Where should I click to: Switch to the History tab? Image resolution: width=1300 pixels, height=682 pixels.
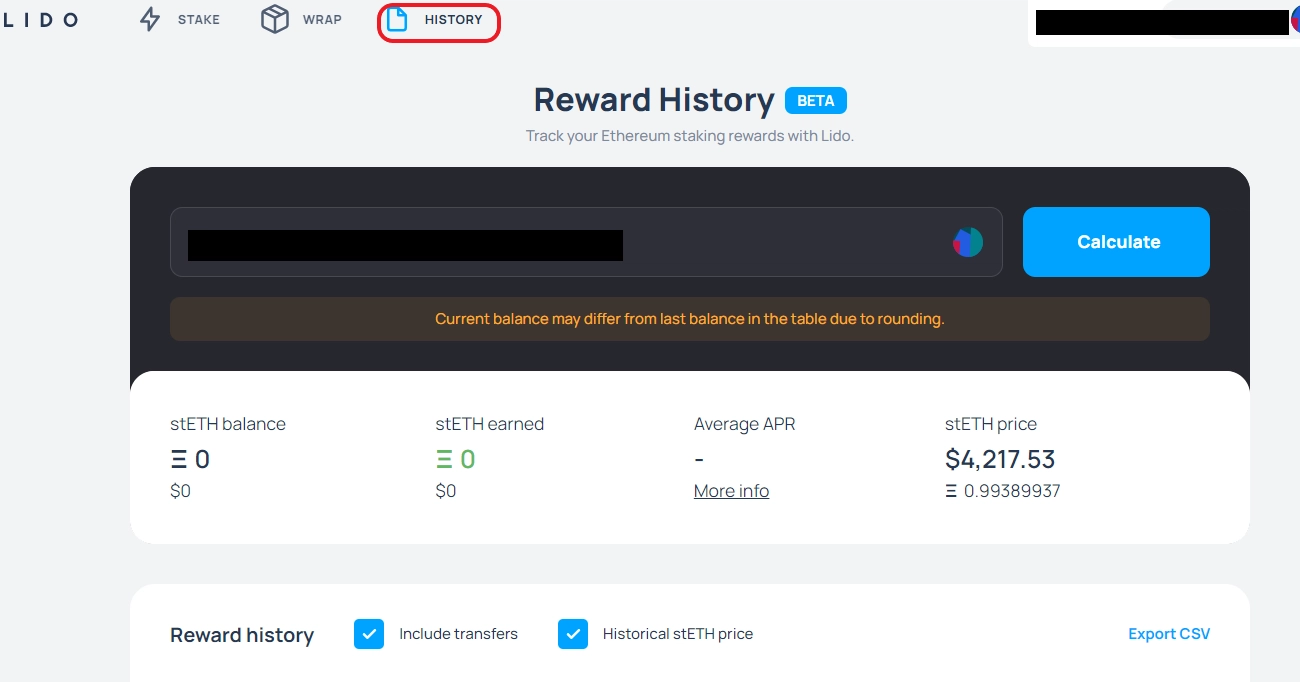(453, 20)
